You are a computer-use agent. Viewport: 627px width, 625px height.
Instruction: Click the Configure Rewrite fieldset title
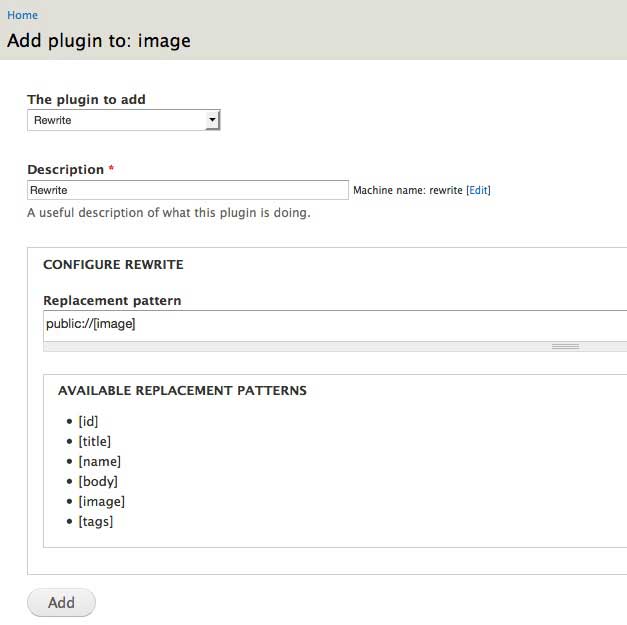point(113,264)
